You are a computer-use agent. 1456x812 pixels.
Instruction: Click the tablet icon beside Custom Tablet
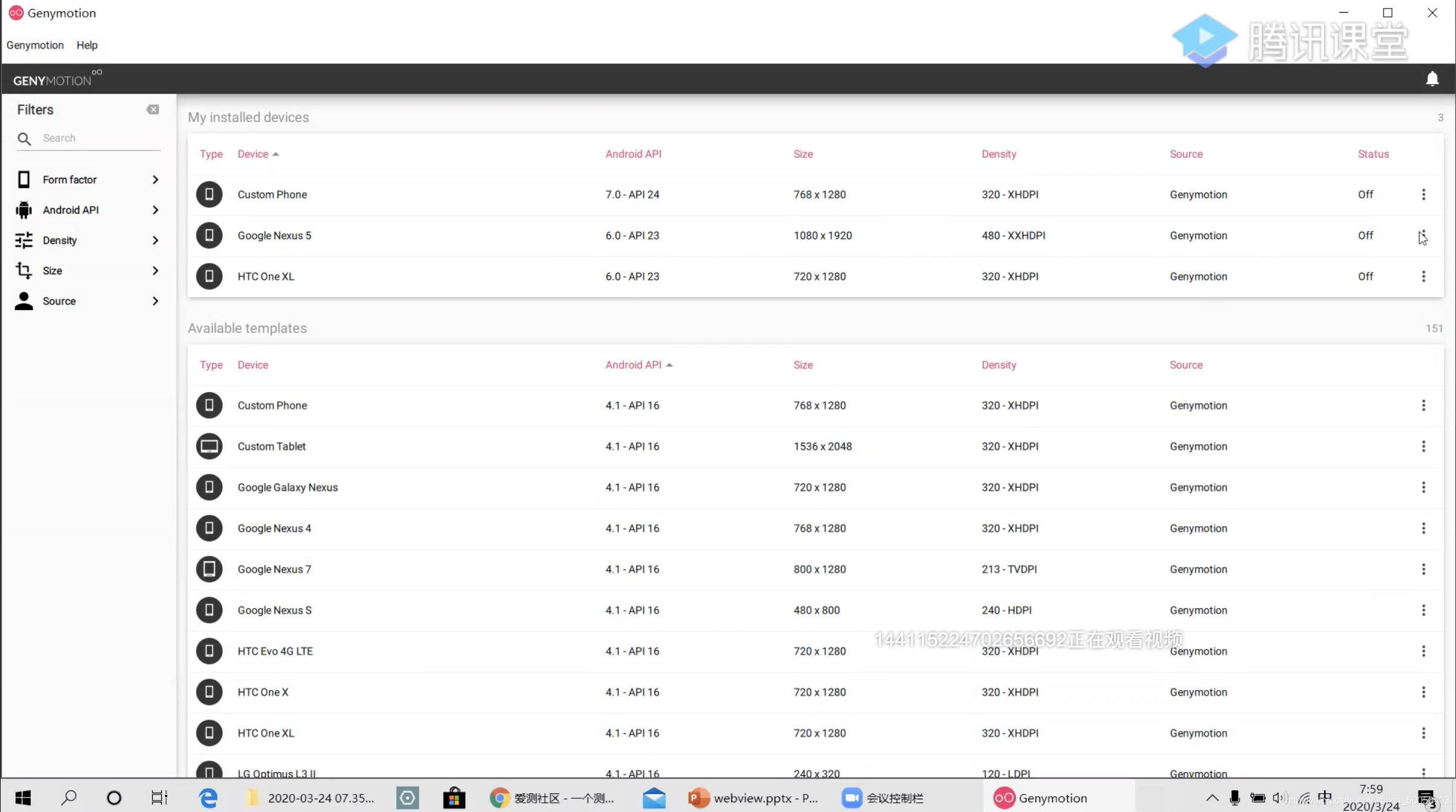coord(209,446)
